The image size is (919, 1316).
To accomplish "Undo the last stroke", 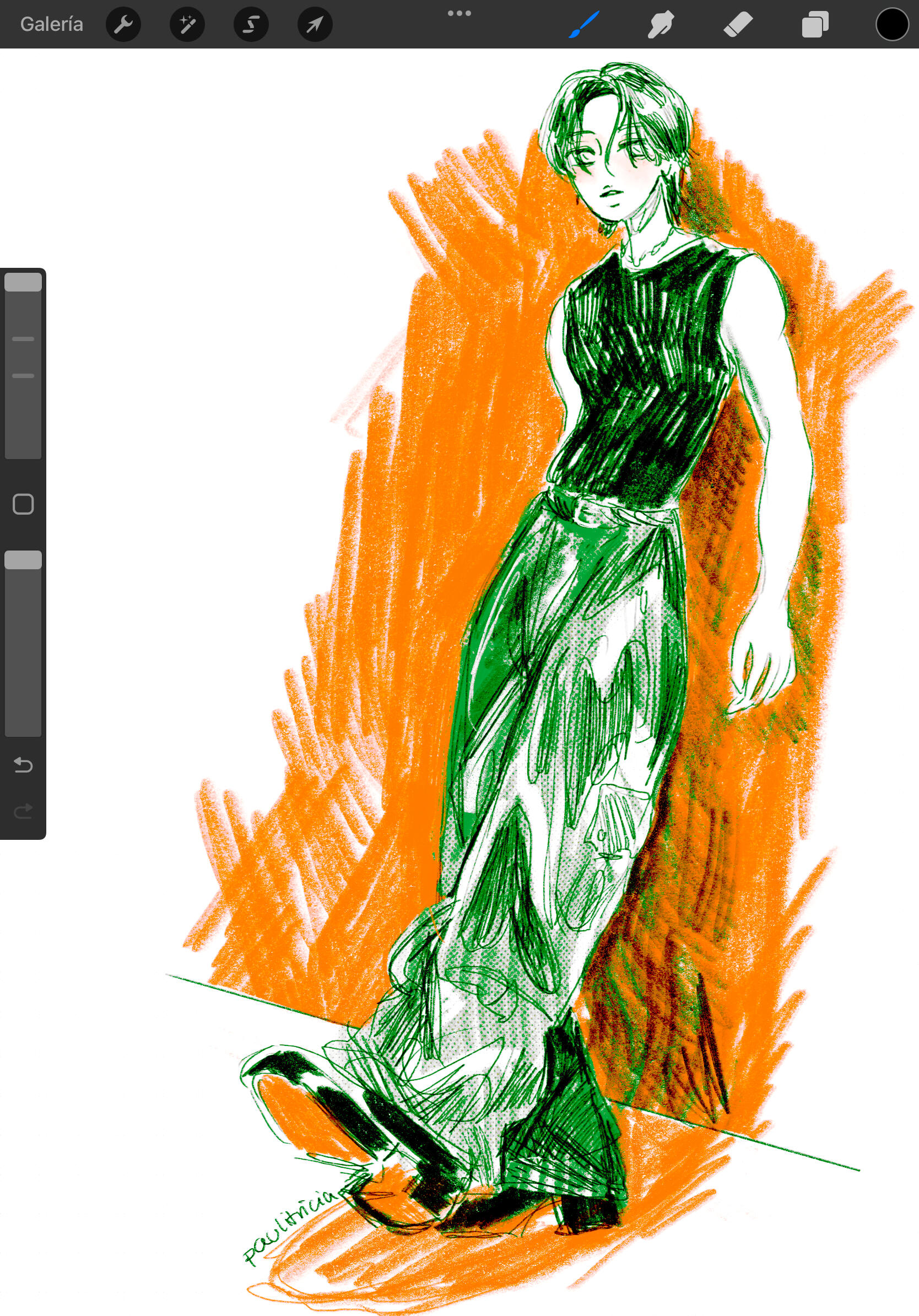I will tap(23, 764).
